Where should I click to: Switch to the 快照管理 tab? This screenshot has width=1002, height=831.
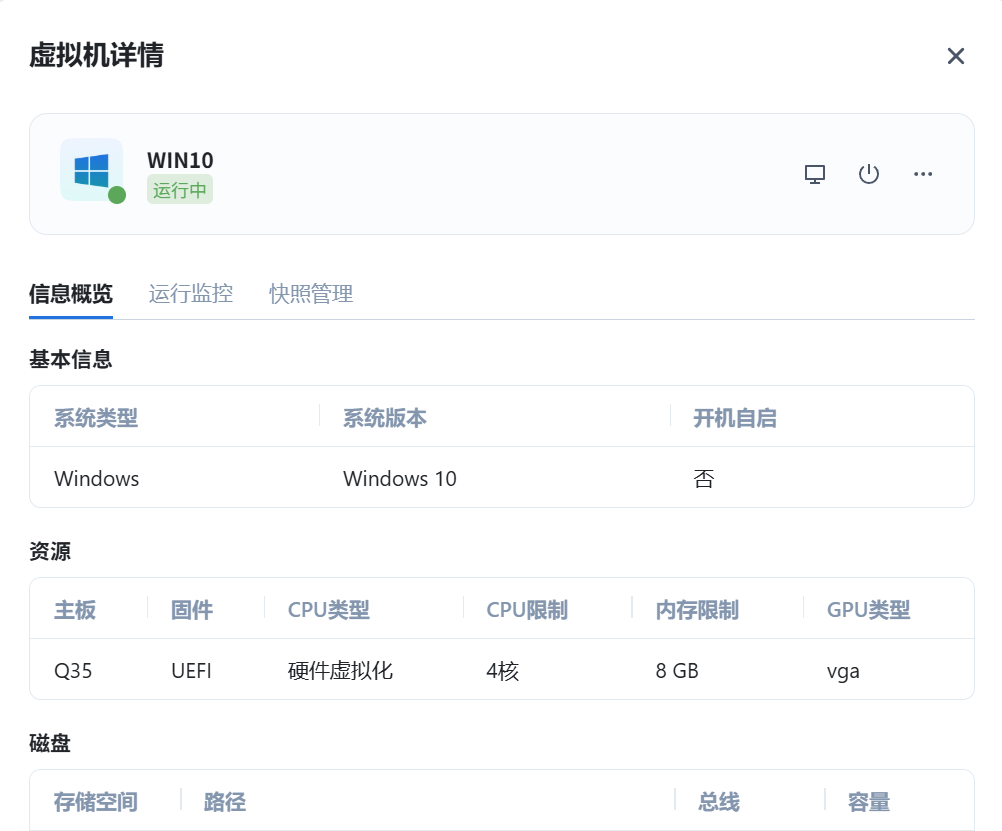[311, 294]
